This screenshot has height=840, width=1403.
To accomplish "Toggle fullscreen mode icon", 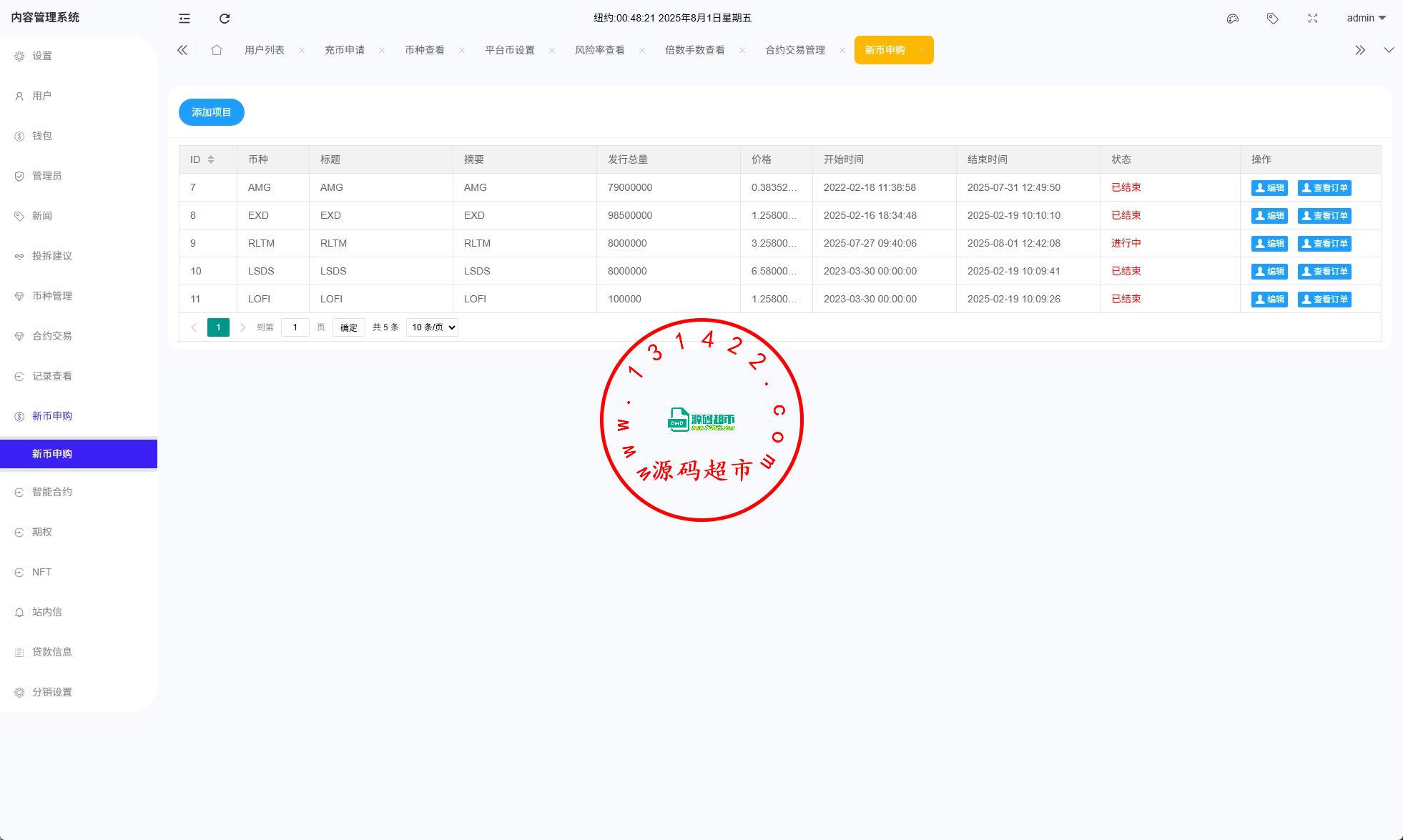I will click(x=1312, y=19).
